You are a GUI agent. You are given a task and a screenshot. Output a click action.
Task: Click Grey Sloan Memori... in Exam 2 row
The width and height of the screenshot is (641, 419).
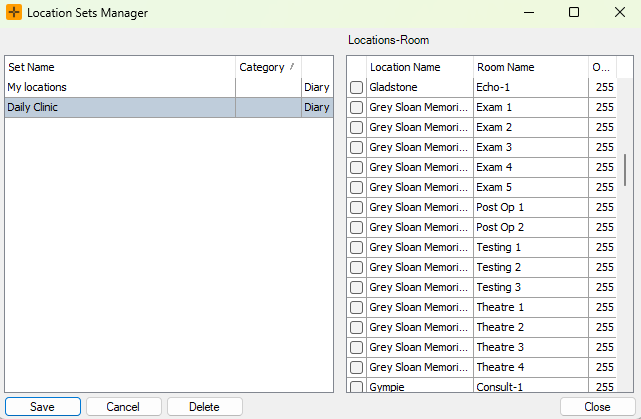(x=420, y=127)
